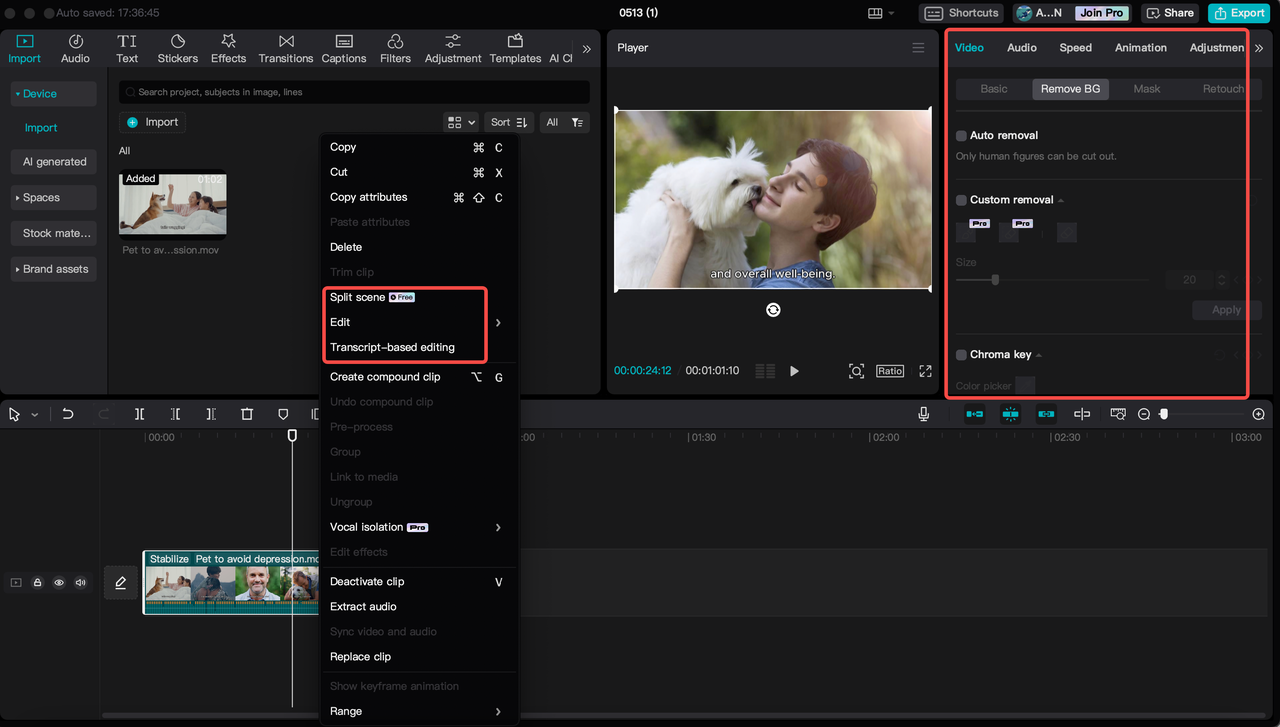This screenshot has height=727, width=1280.
Task: Select the Effects tool in the top toolbar
Action: (228, 47)
